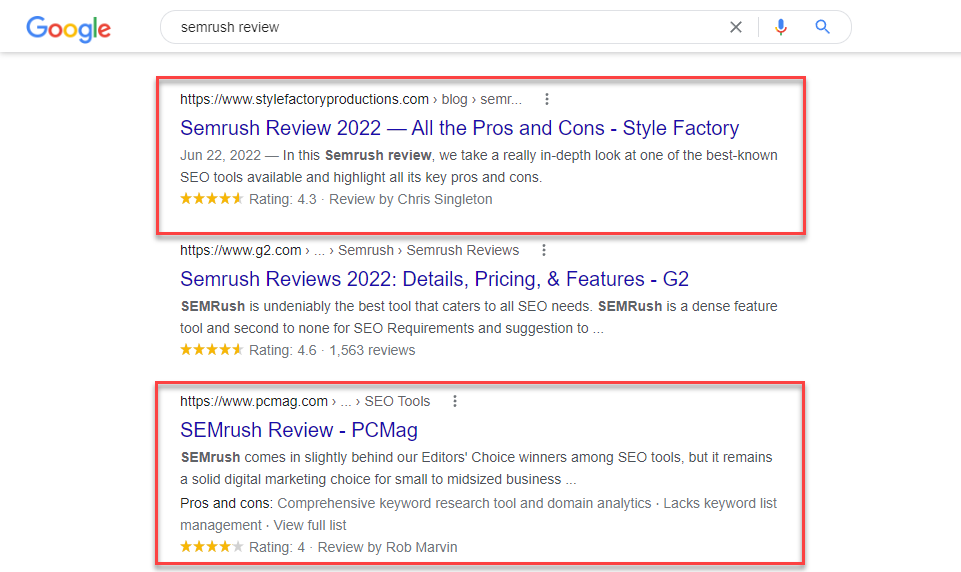Viewport: 961px width, 572px height.
Task: Click the stylefactoryproductions.com URL breadcrumb
Action: click(x=351, y=99)
